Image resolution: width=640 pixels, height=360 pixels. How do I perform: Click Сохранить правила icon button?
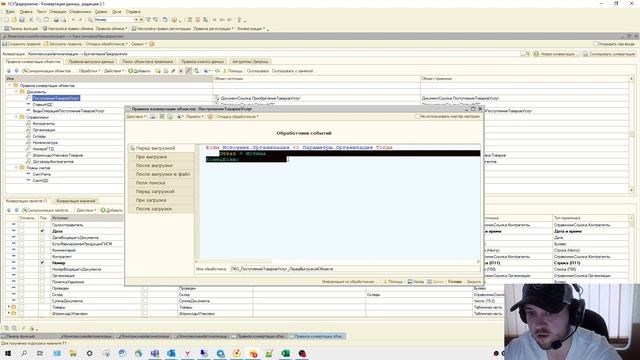coord(21,44)
